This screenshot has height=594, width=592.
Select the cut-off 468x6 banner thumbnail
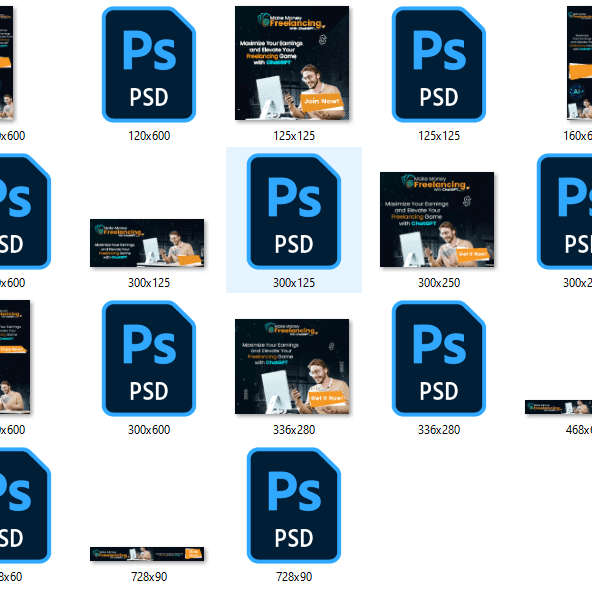[558, 407]
